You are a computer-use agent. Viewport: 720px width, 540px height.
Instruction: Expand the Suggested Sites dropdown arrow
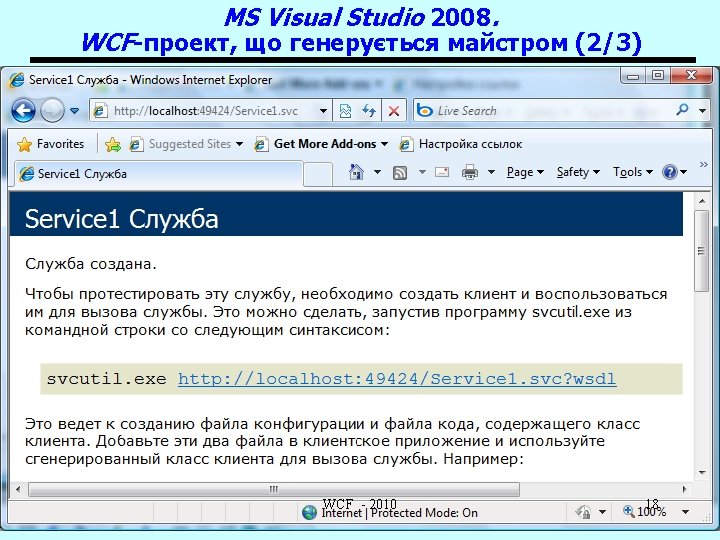coord(239,144)
